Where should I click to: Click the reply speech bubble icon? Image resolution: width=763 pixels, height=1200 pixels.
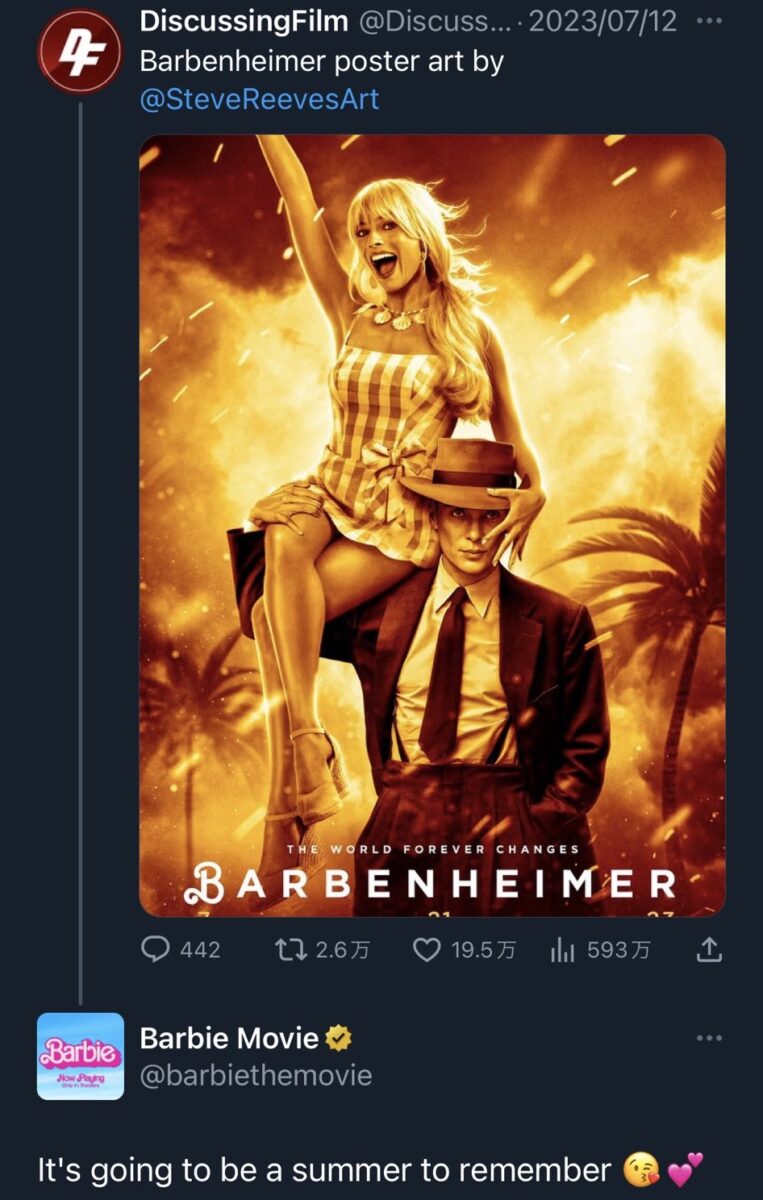click(155, 948)
